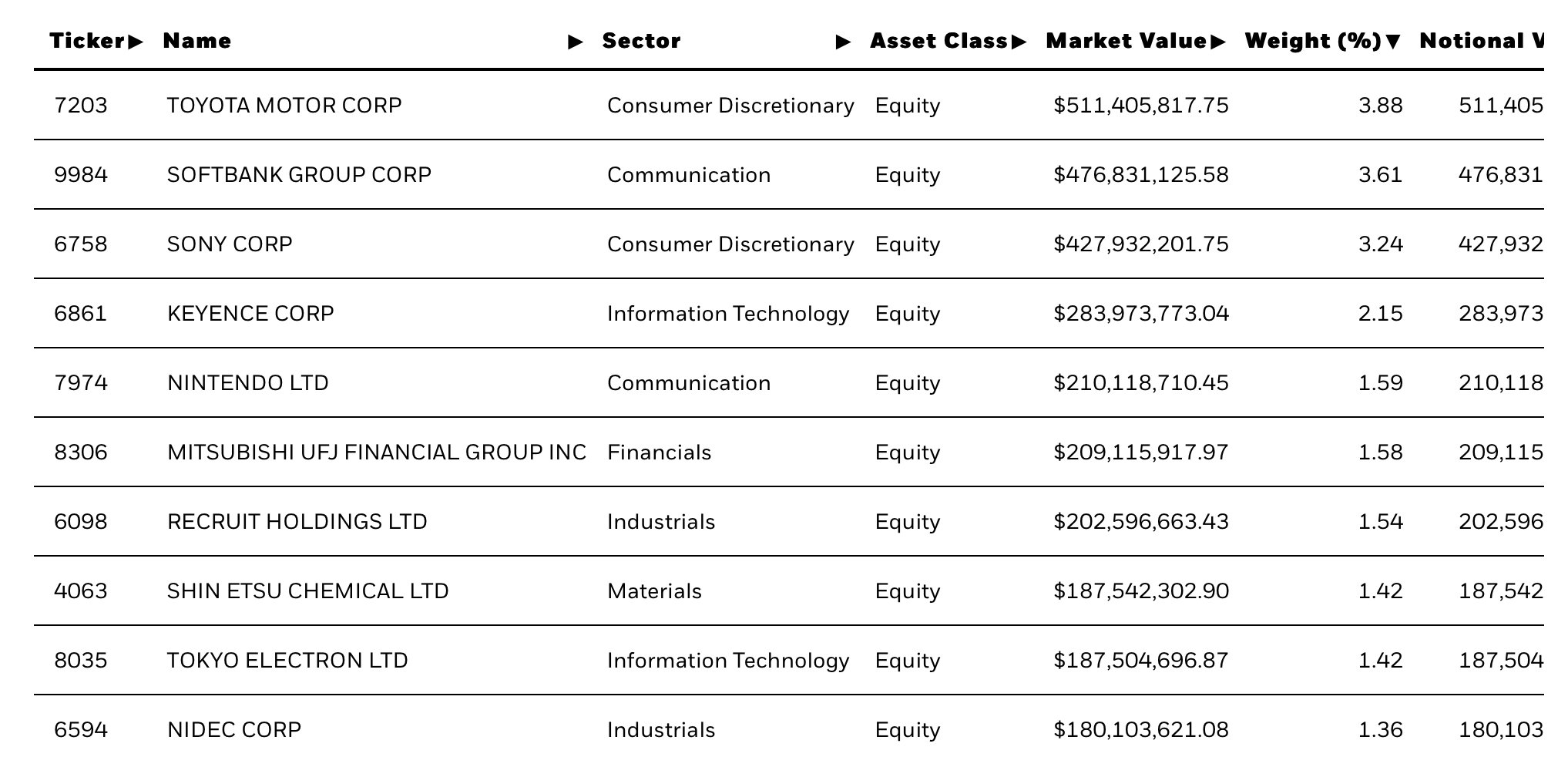Select Tokyo Electron Ltd ticker 8035

(81, 661)
